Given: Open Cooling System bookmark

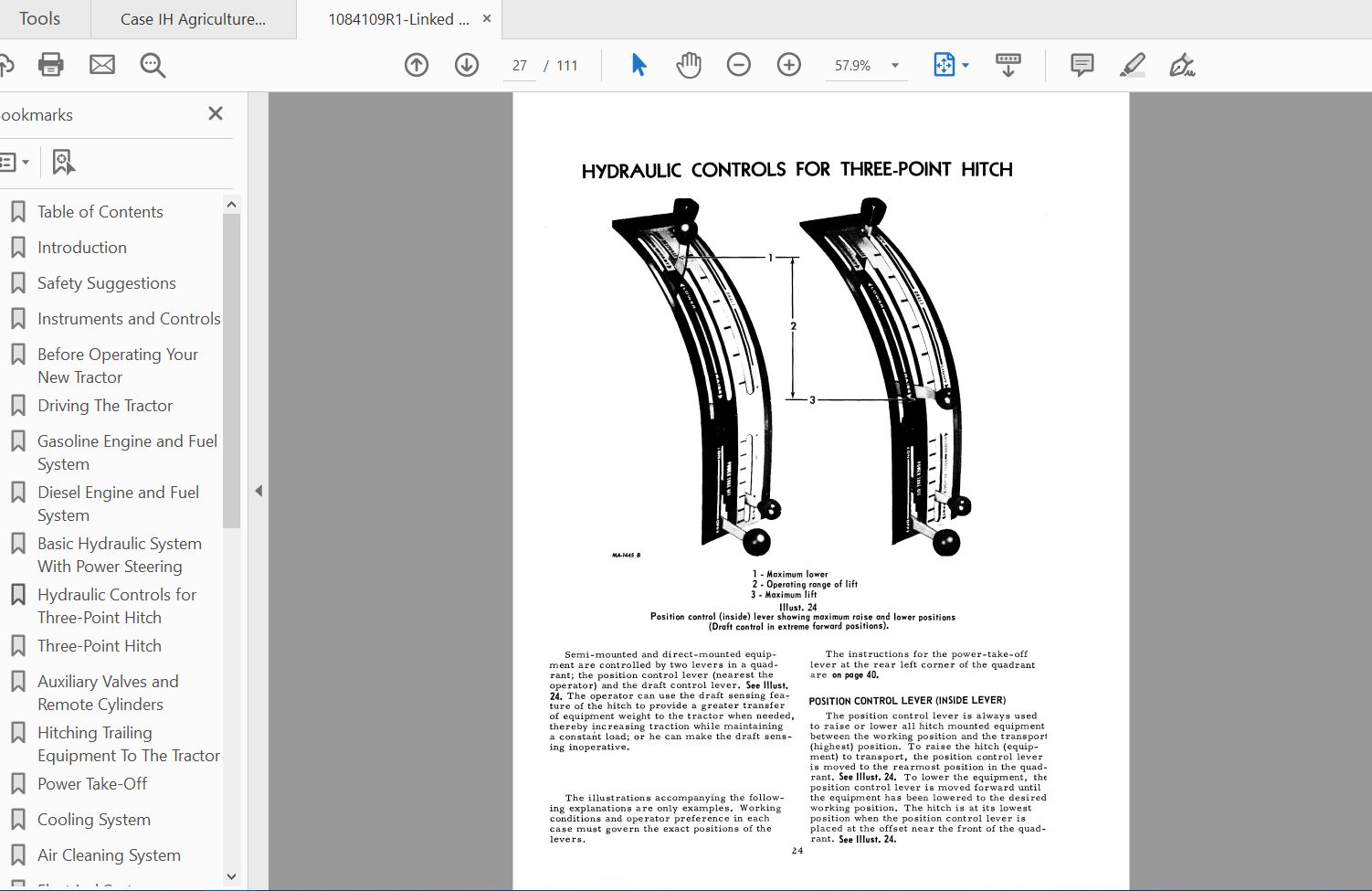Looking at the screenshot, I should coord(94,820).
